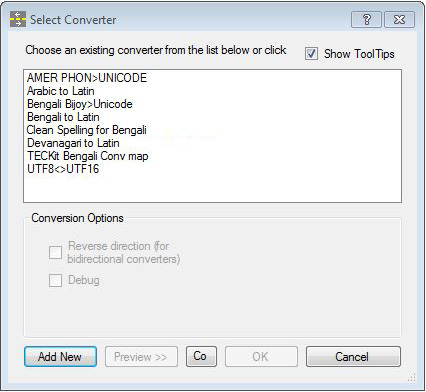Open the help question mark button
Image resolution: width=426 pixels, height=392 pixels.
click(366, 20)
